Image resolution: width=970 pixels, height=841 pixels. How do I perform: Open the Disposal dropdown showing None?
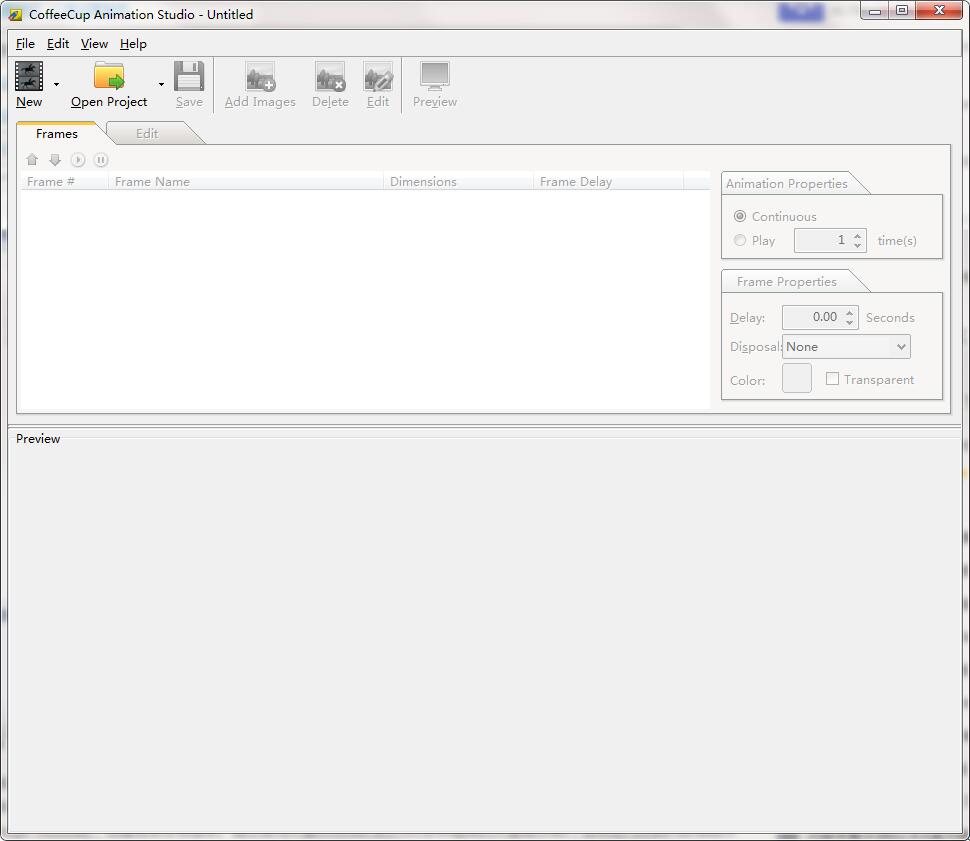pos(846,347)
